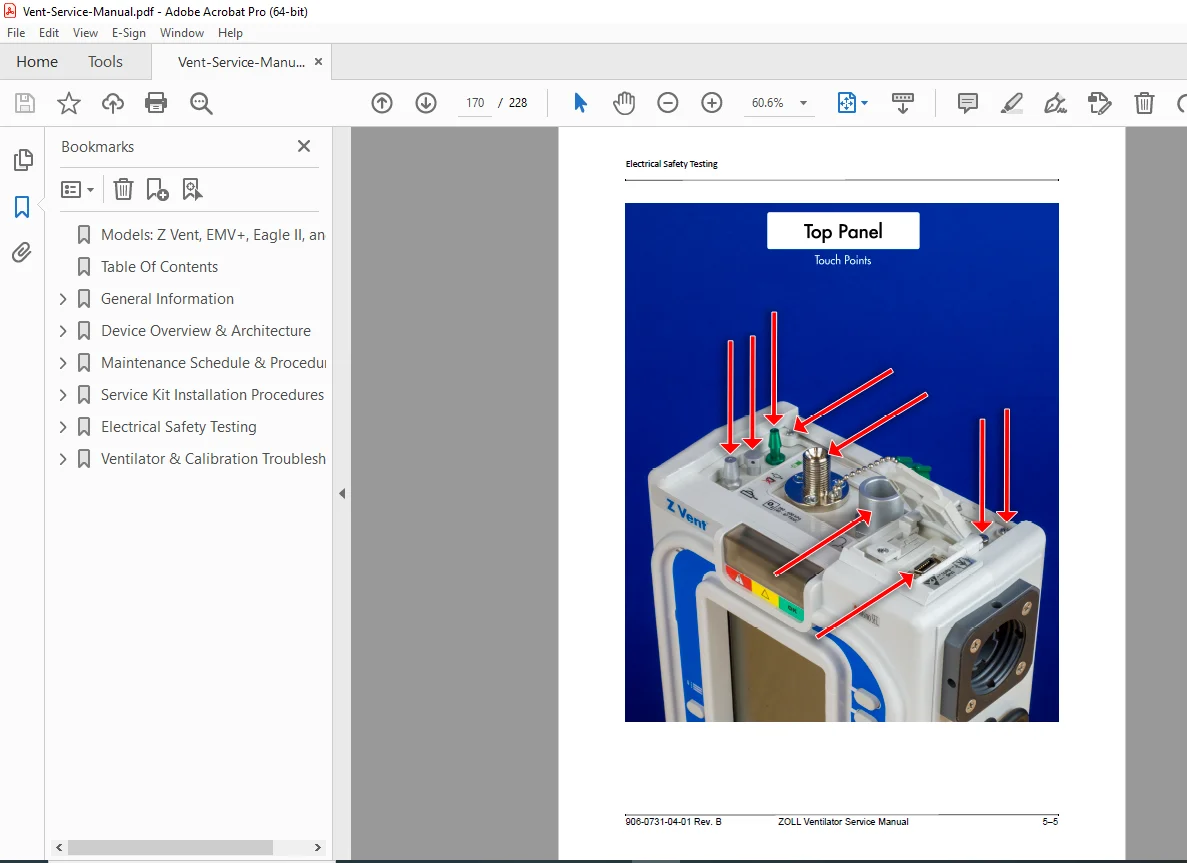This screenshot has height=863, width=1187.
Task: Open the Bookmarks side panel icon
Action: click(x=22, y=207)
